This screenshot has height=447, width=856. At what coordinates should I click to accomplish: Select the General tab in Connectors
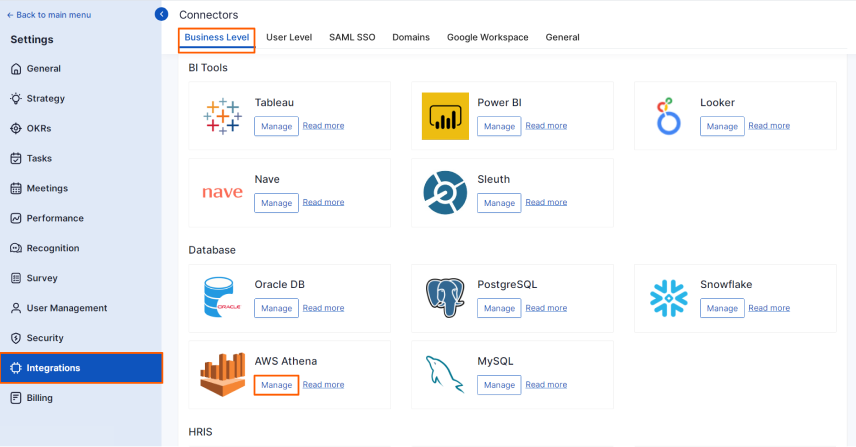click(x=562, y=38)
